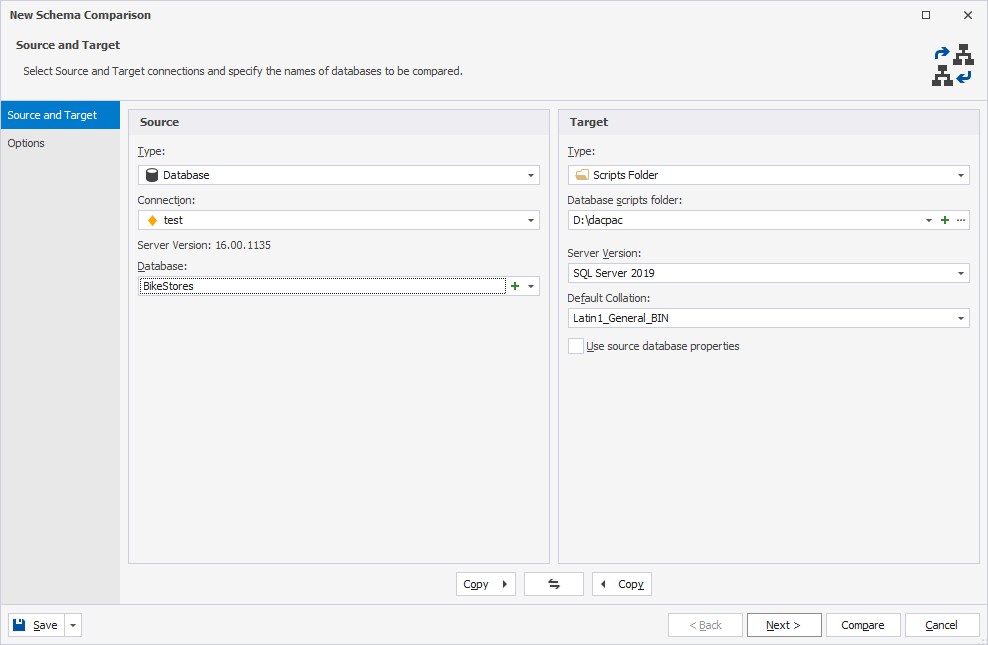The height and width of the screenshot is (645, 988).
Task: Click the swap source and target arrows icon
Action: click(x=554, y=583)
